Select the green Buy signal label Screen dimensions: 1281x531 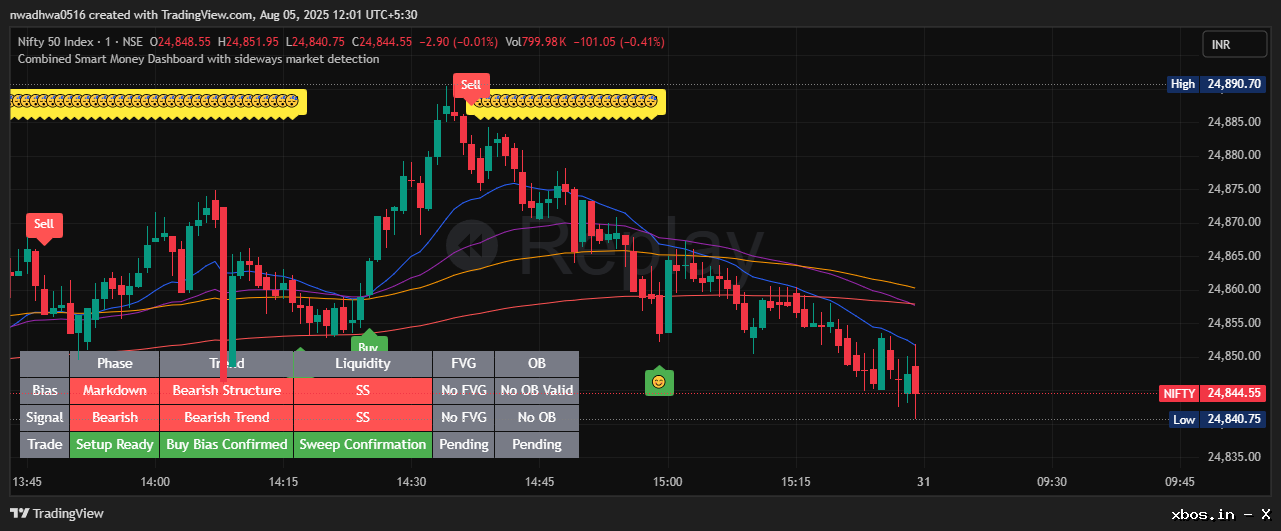pos(368,346)
